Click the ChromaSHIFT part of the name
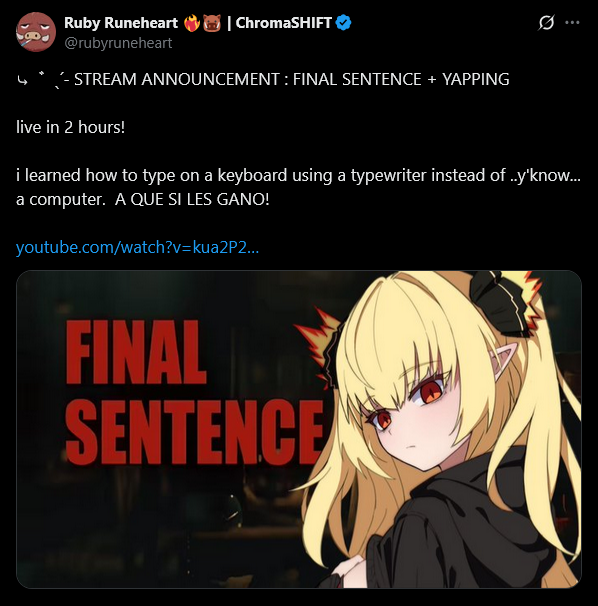This screenshot has width=598, height=606. coord(284,23)
